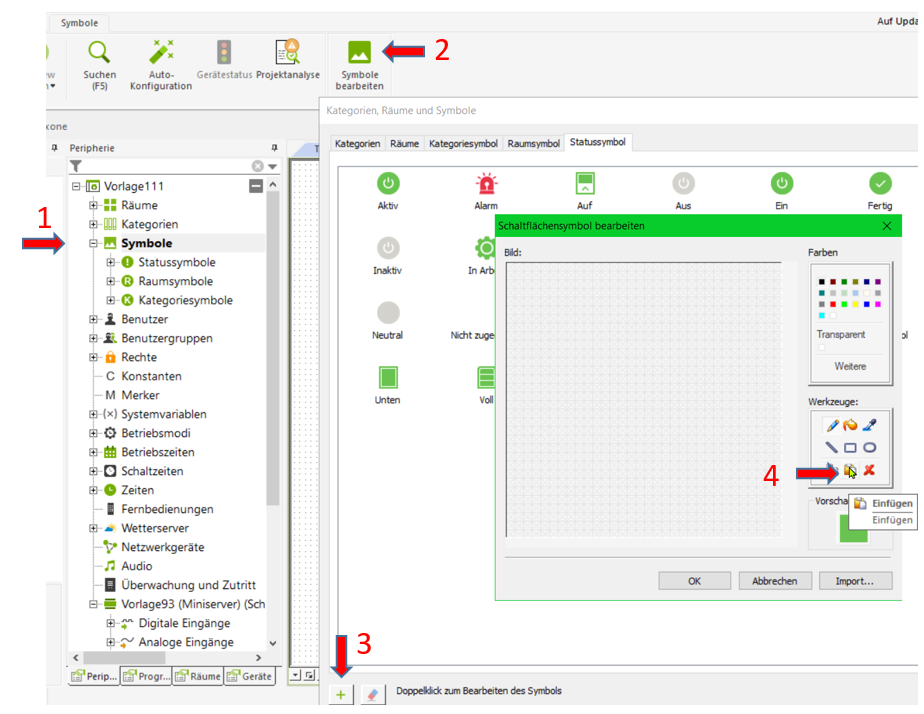Click Weitere for more colors
The image size is (924, 714).
[x=850, y=366]
